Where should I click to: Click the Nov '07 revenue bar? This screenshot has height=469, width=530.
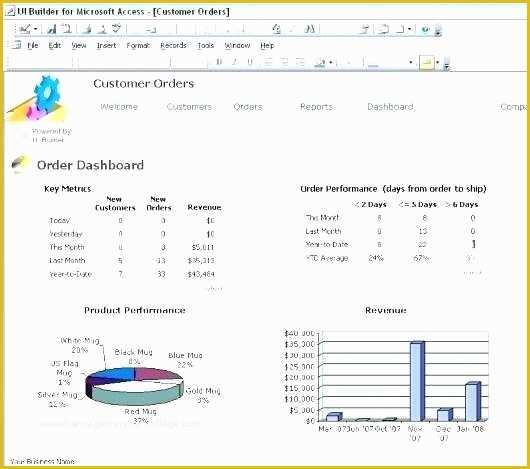(x=417, y=381)
